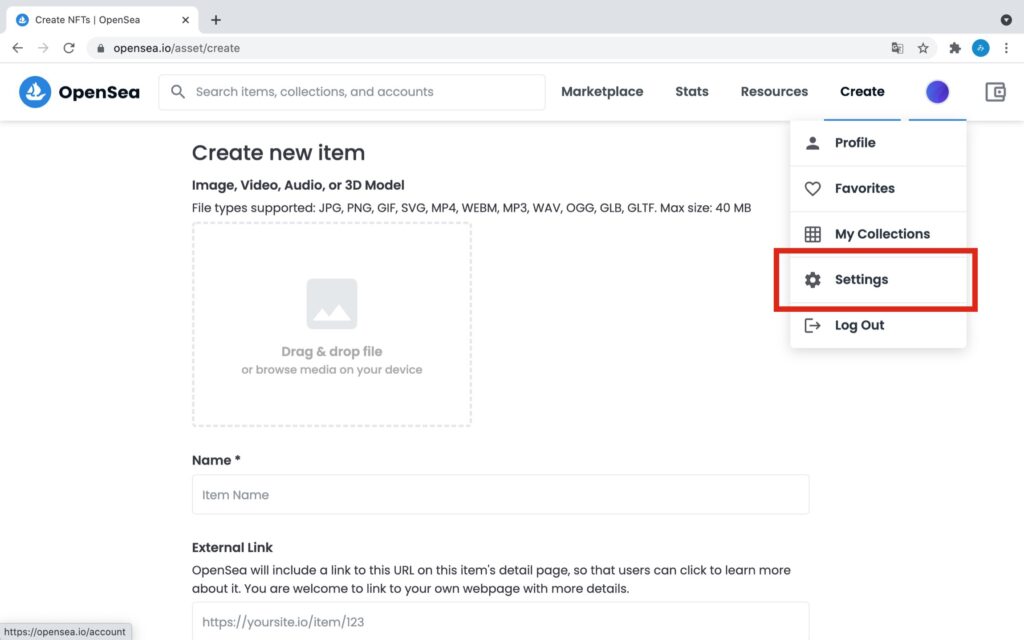This screenshot has height=640, width=1024.
Task: Click the 'Create new item' heading
Action: pos(278,153)
